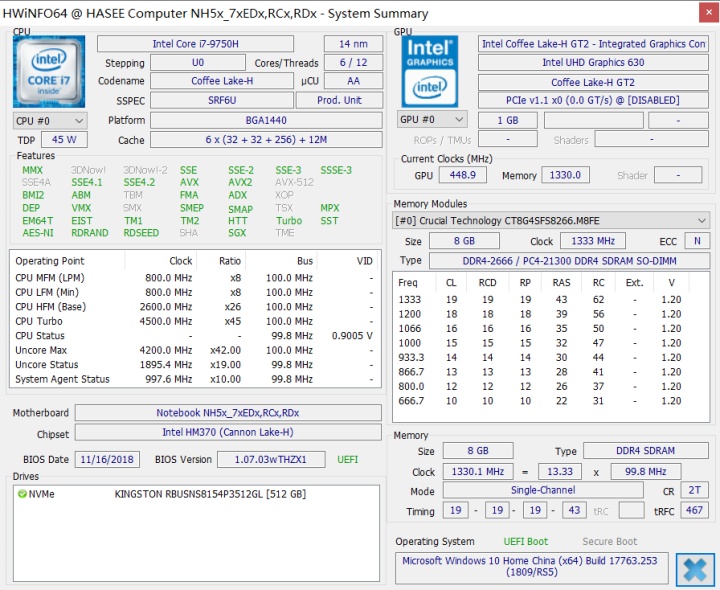Click the ECC N field
This screenshot has height=590, width=720.
tap(697, 241)
